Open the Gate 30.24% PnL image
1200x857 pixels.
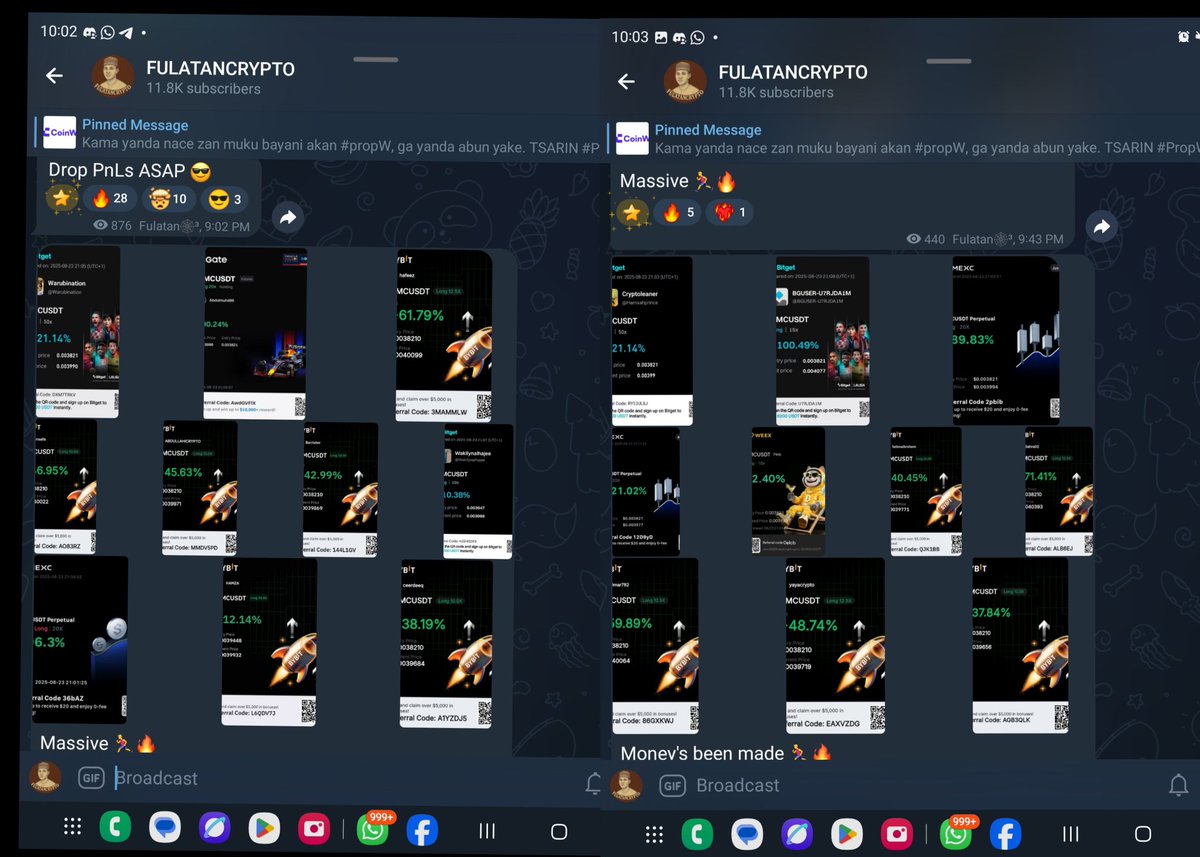[255, 334]
